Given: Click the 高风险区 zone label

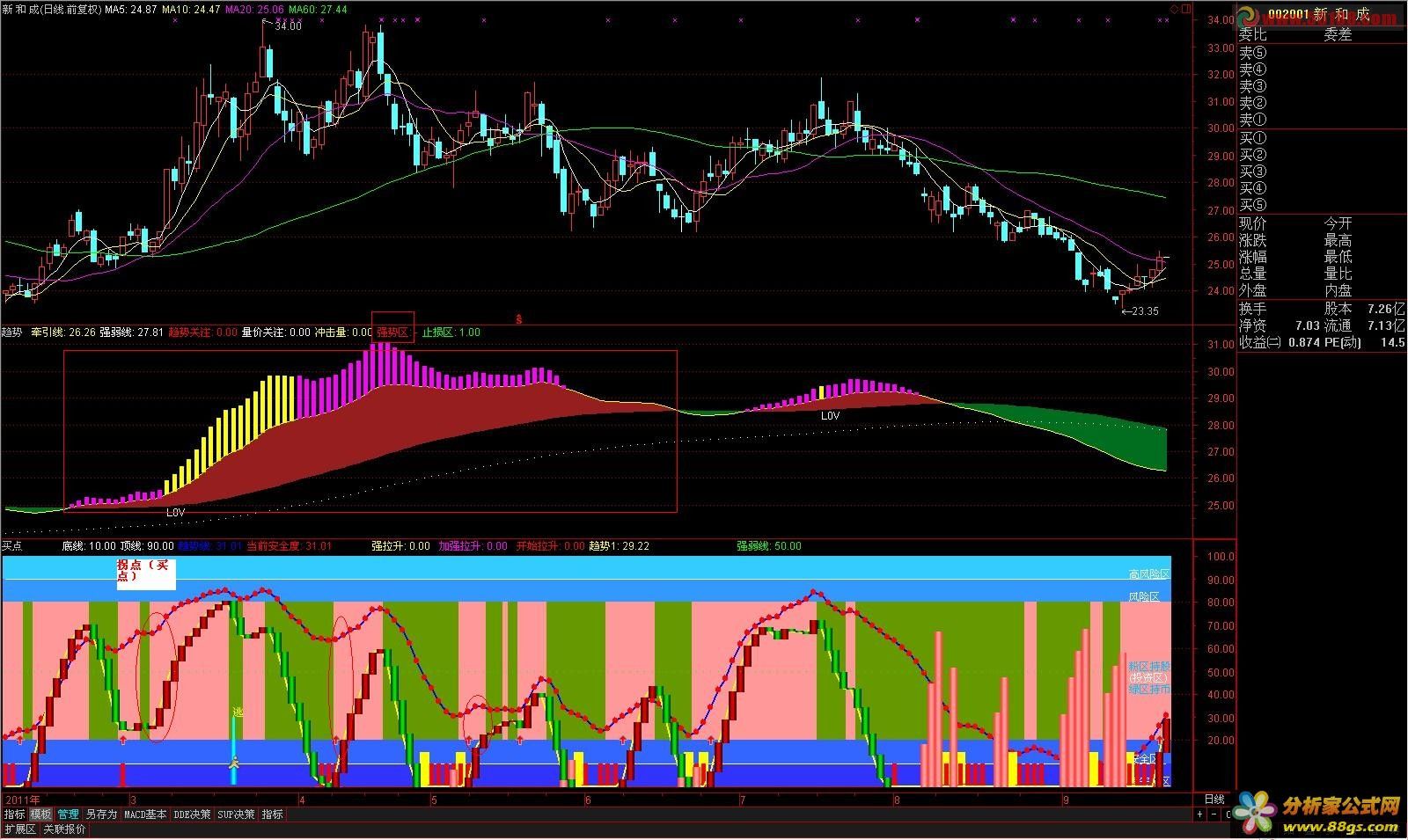Looking at the screenshot, I should tap(1149, 574).
